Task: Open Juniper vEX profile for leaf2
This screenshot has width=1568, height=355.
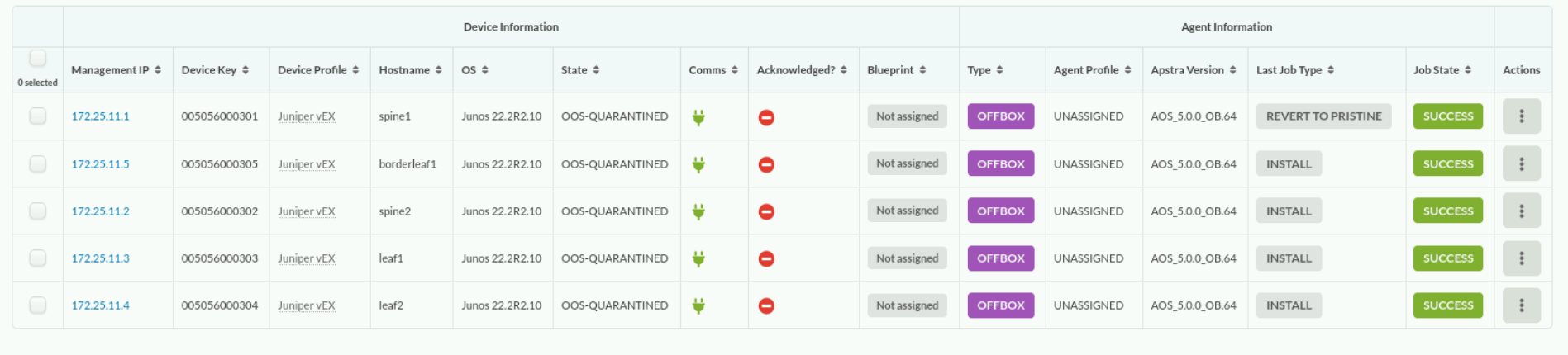Action: pos(306,305)
